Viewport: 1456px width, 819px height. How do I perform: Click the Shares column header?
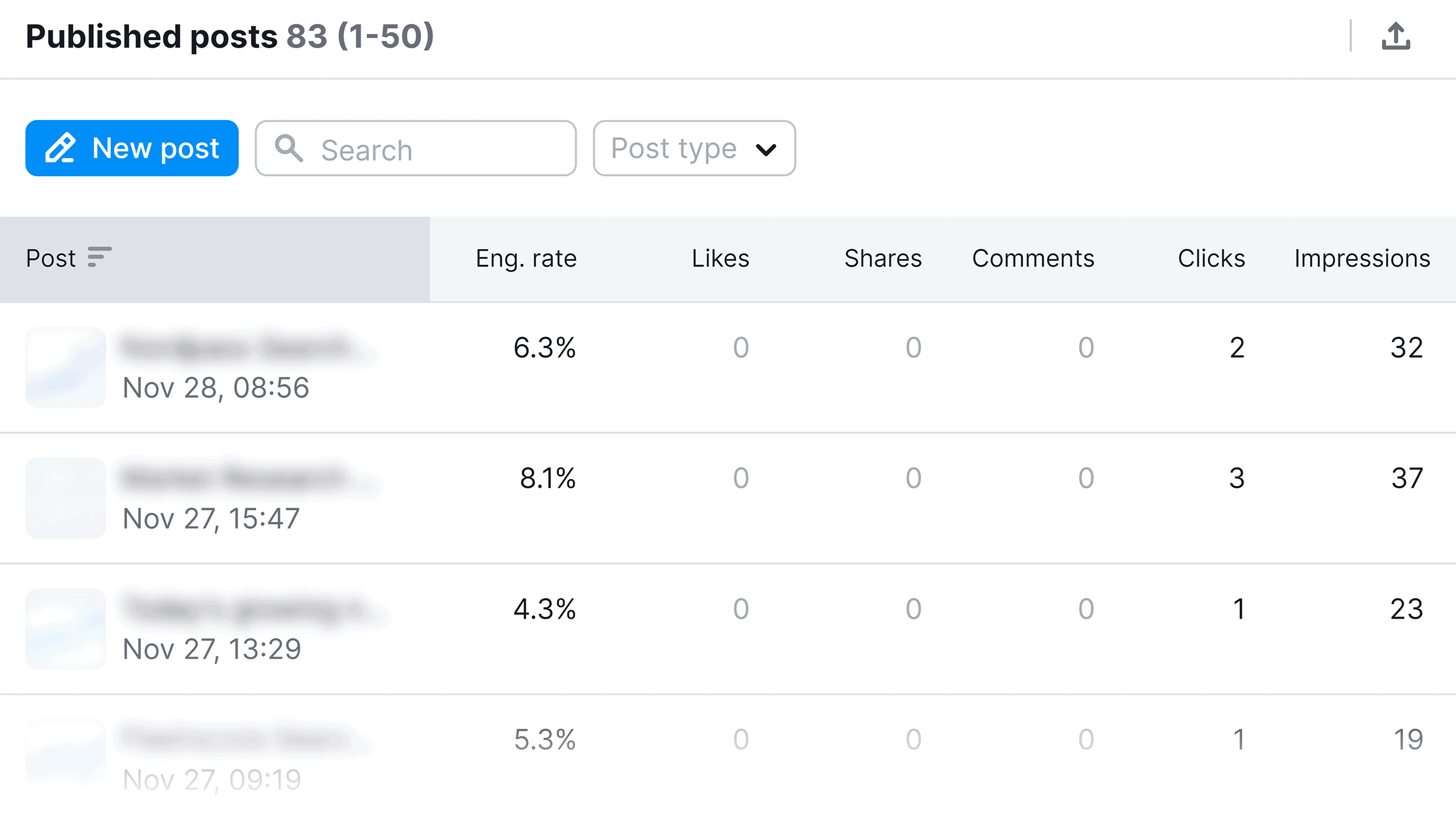pyautogui.click(x=882, y=258)
